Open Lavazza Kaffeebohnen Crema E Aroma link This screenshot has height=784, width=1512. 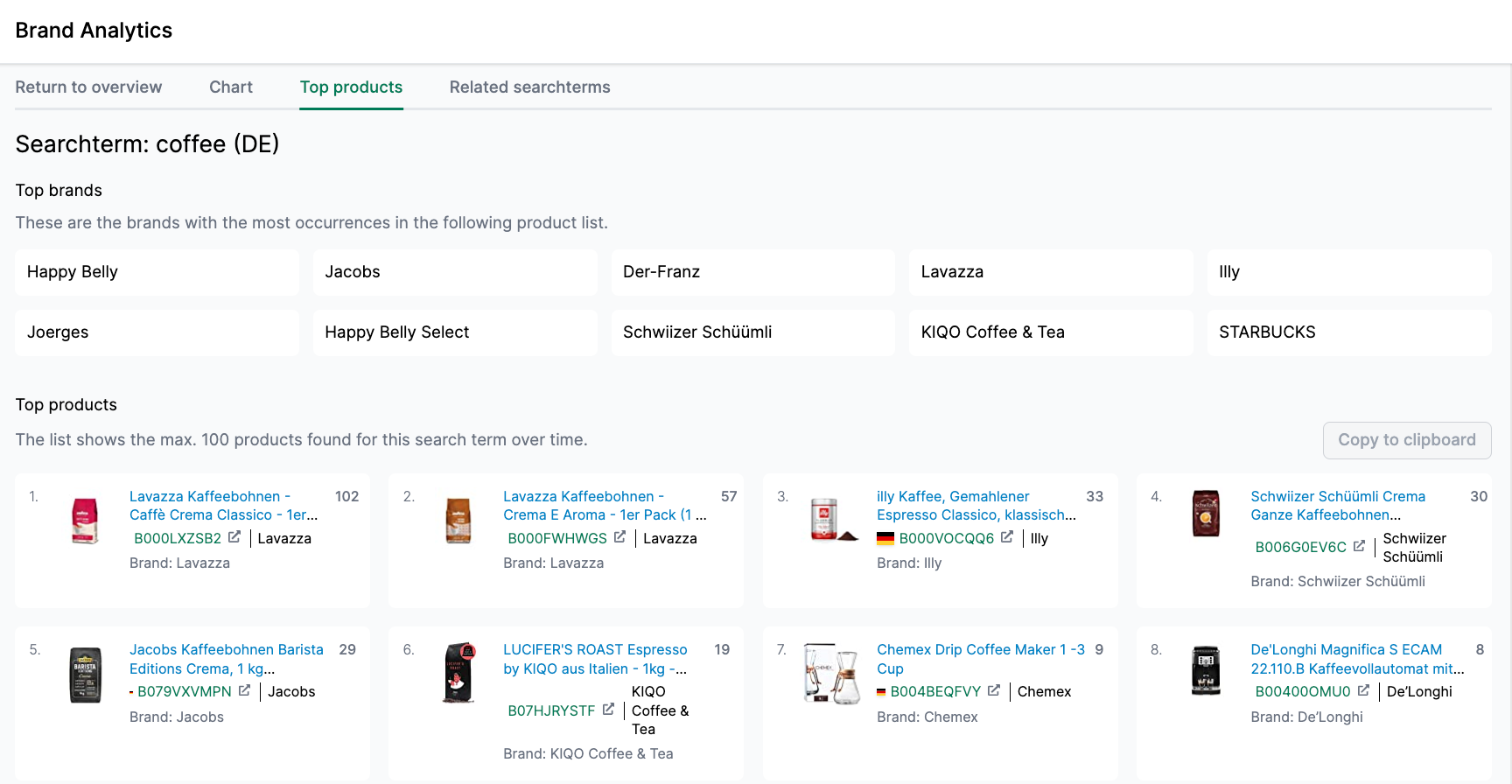click(x=605, y=506)
